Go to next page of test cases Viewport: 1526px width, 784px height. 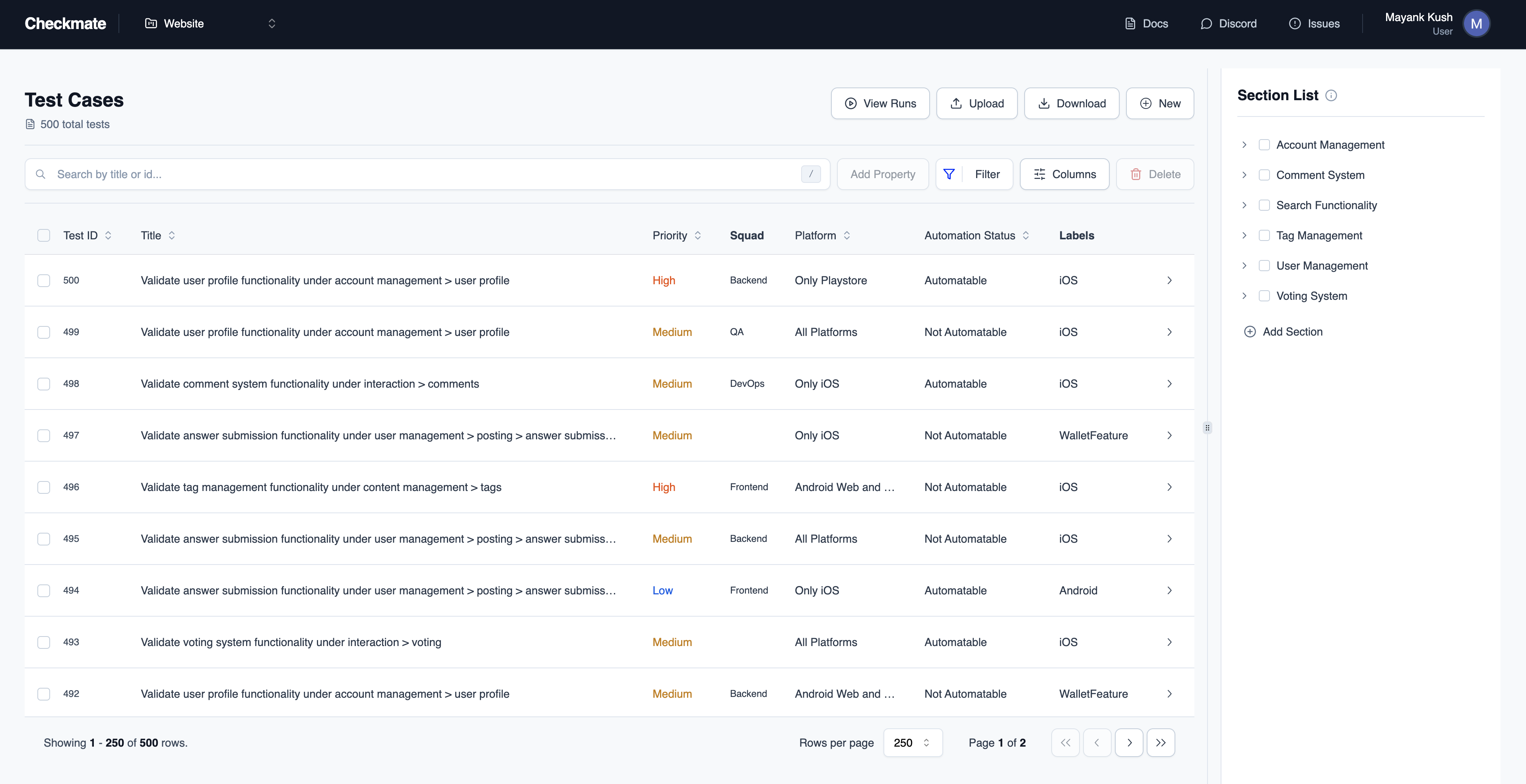tap(1129, 743)
